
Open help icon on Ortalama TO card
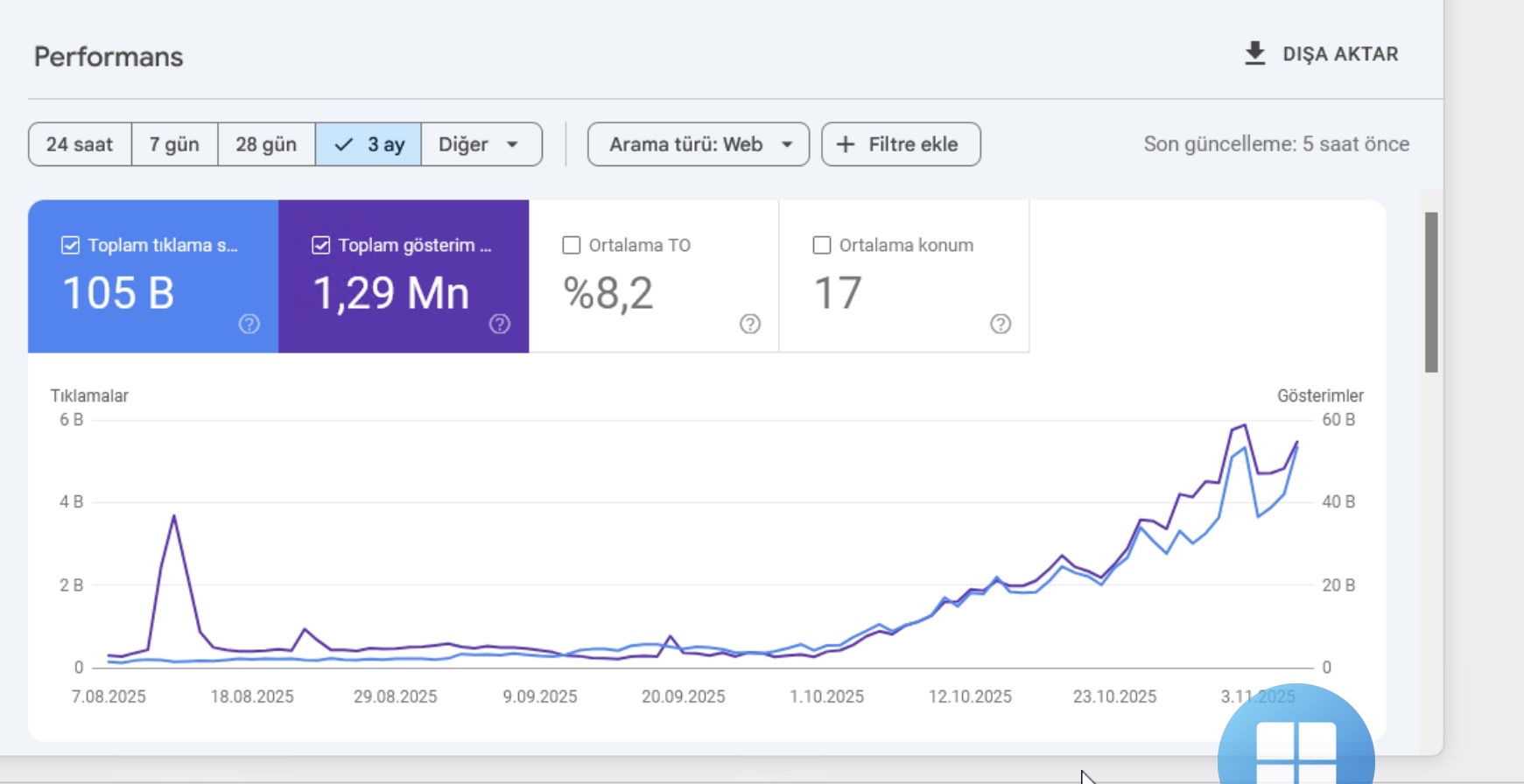pyautogui.click(x=750, y=324)
